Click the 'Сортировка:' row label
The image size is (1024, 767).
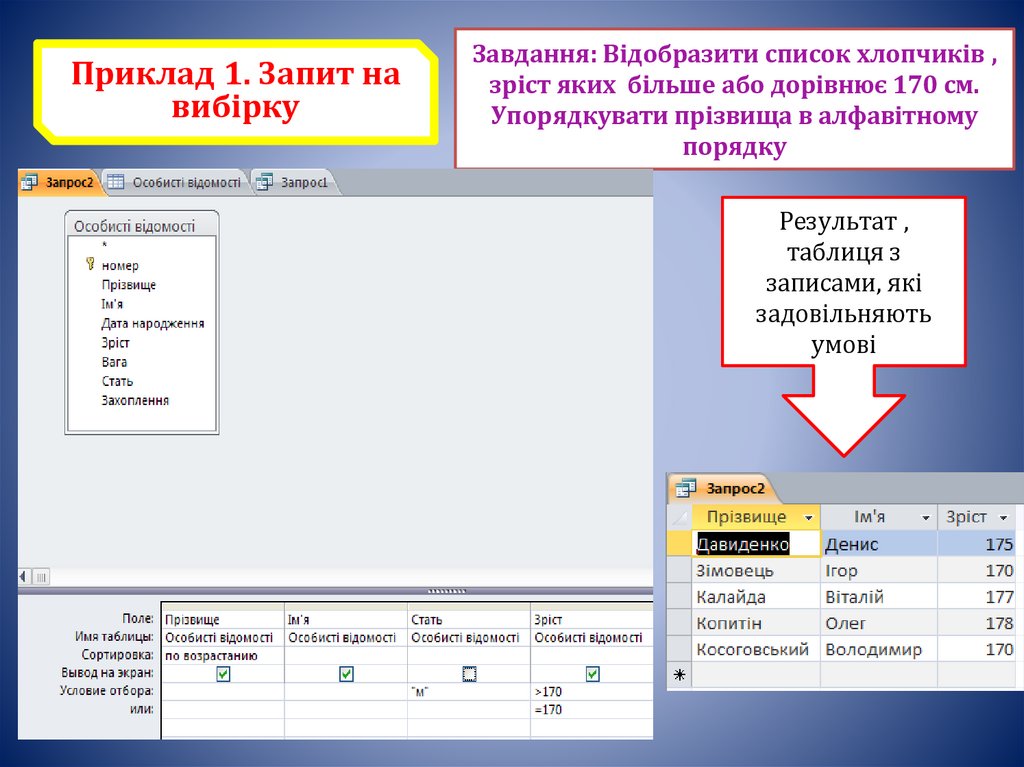point(118,655)
